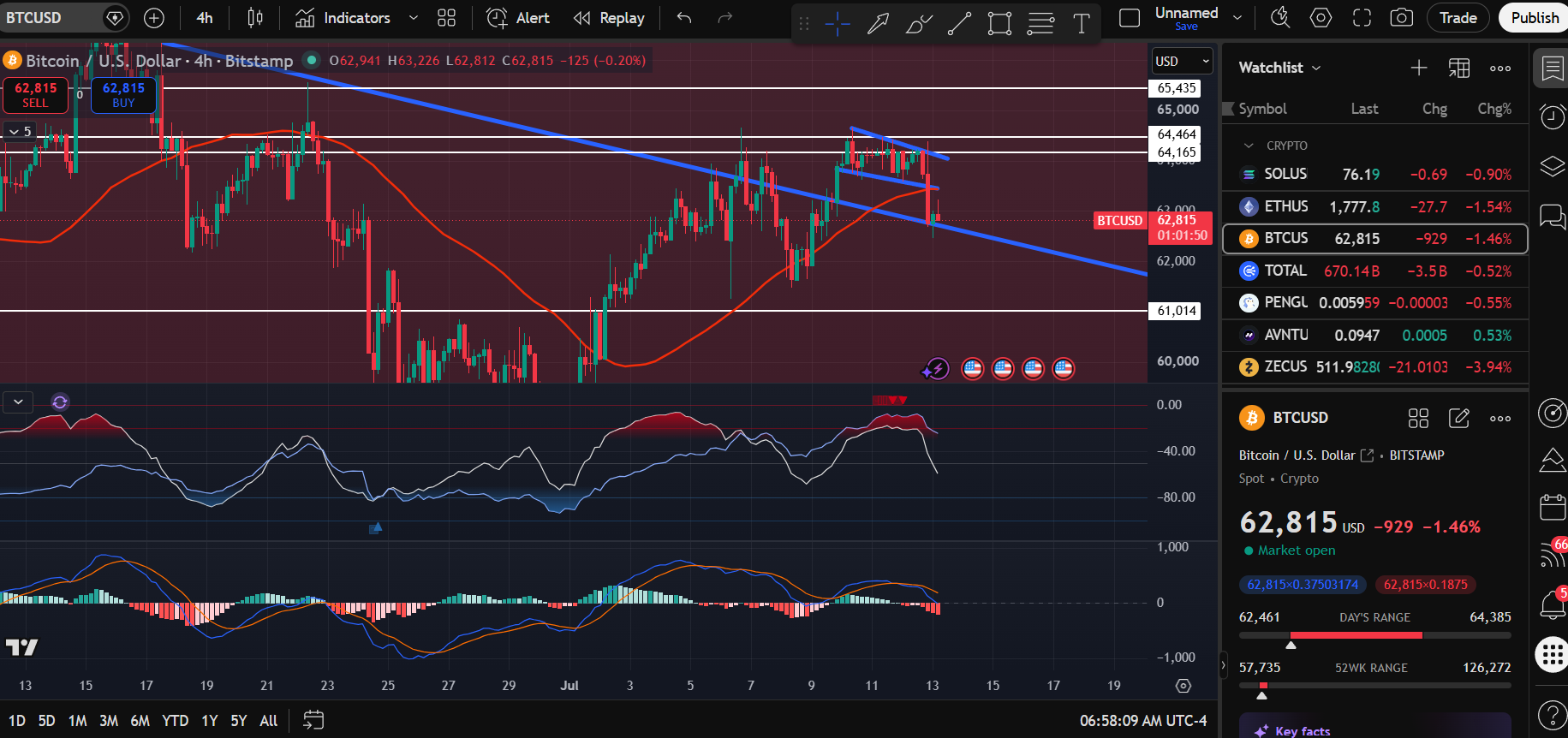
Task: Select the All date range
Action: click(x=269, y=721)
